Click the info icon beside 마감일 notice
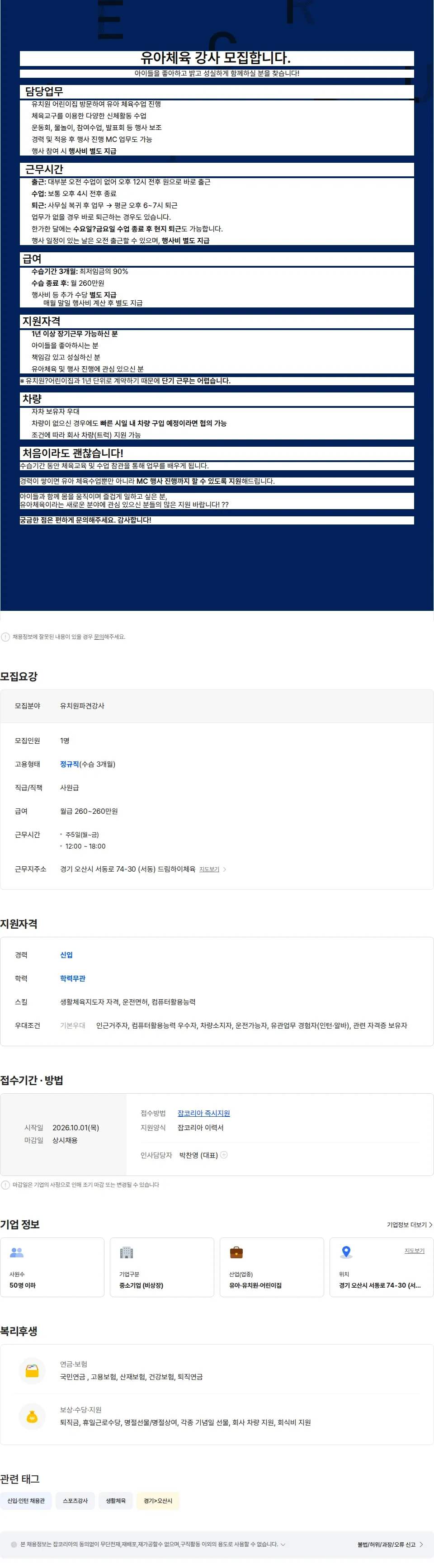434x1568 pixels. (5, 1185)
